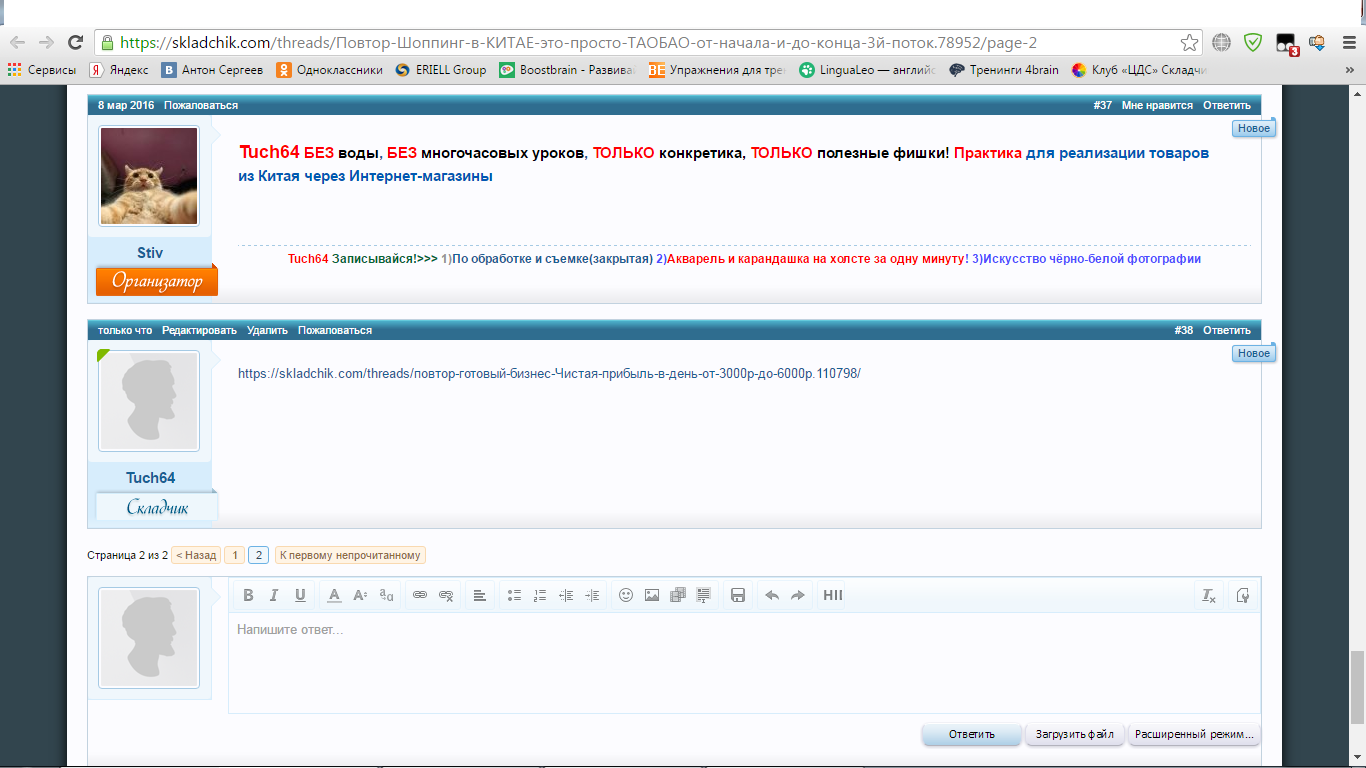
Task: Open the text color picker
Action: (334, 595)
